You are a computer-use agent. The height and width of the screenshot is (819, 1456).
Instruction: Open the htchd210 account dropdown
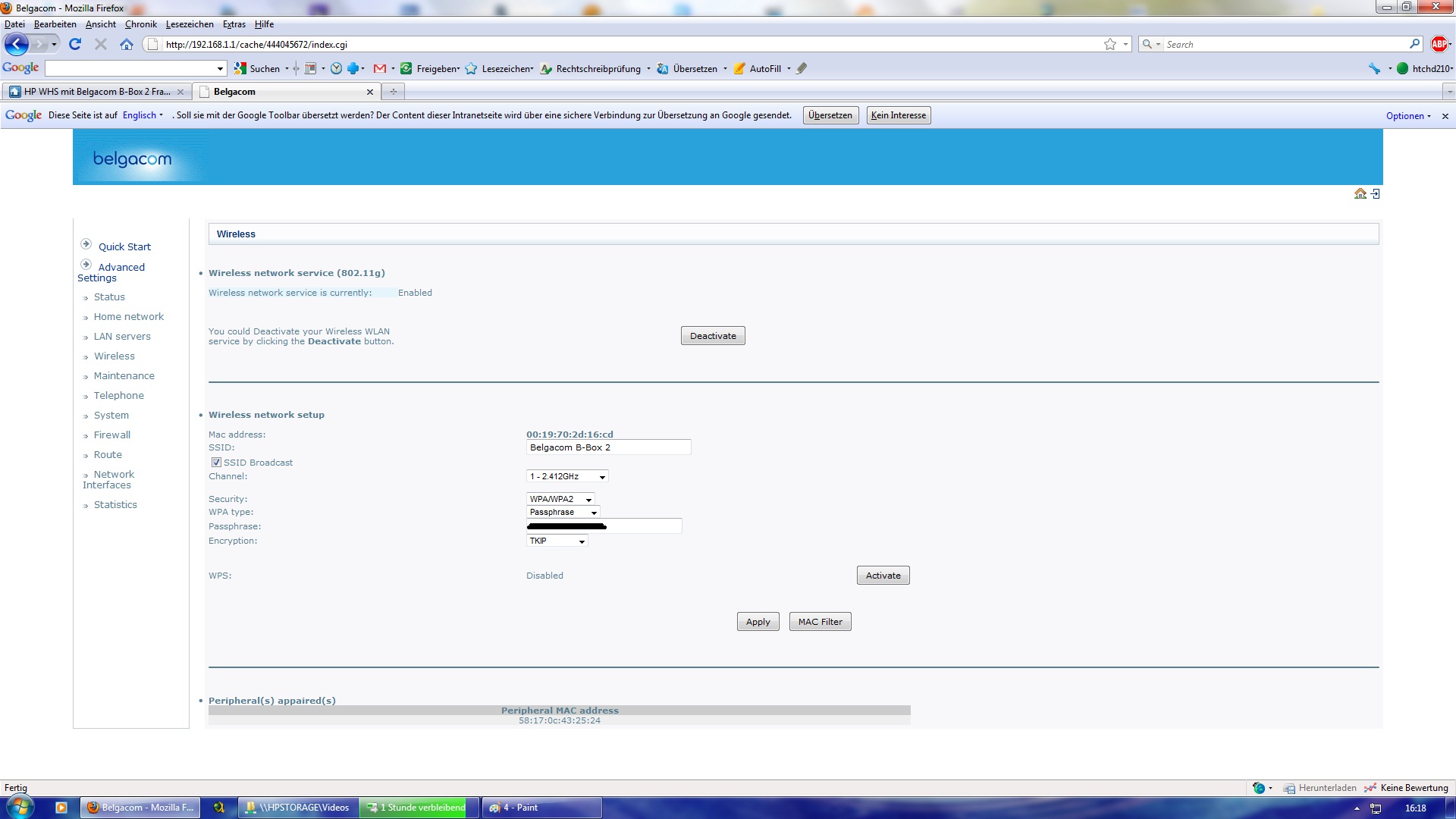point(1426,68)
